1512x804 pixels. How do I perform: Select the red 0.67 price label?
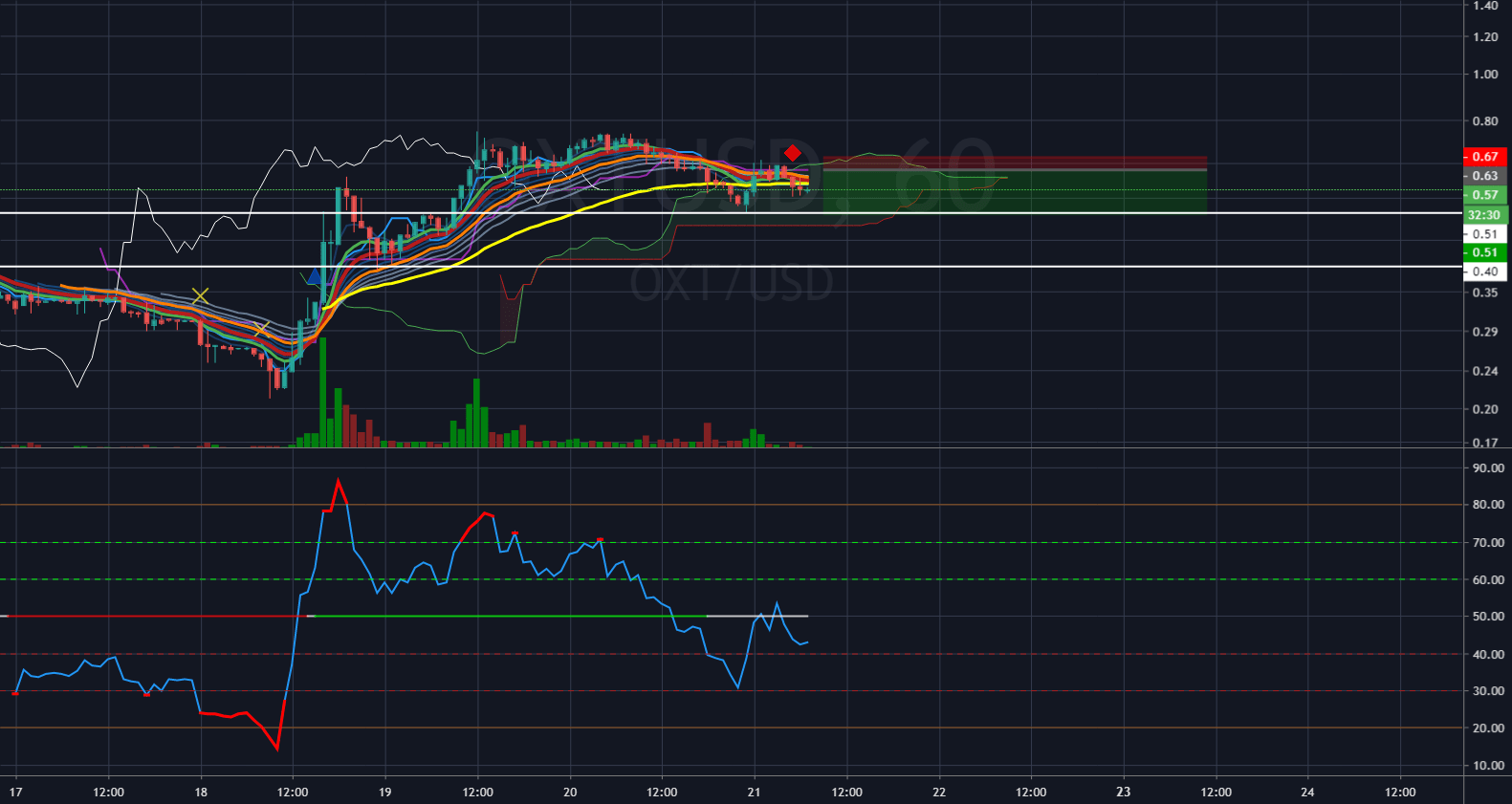[x=1484, y=156]
